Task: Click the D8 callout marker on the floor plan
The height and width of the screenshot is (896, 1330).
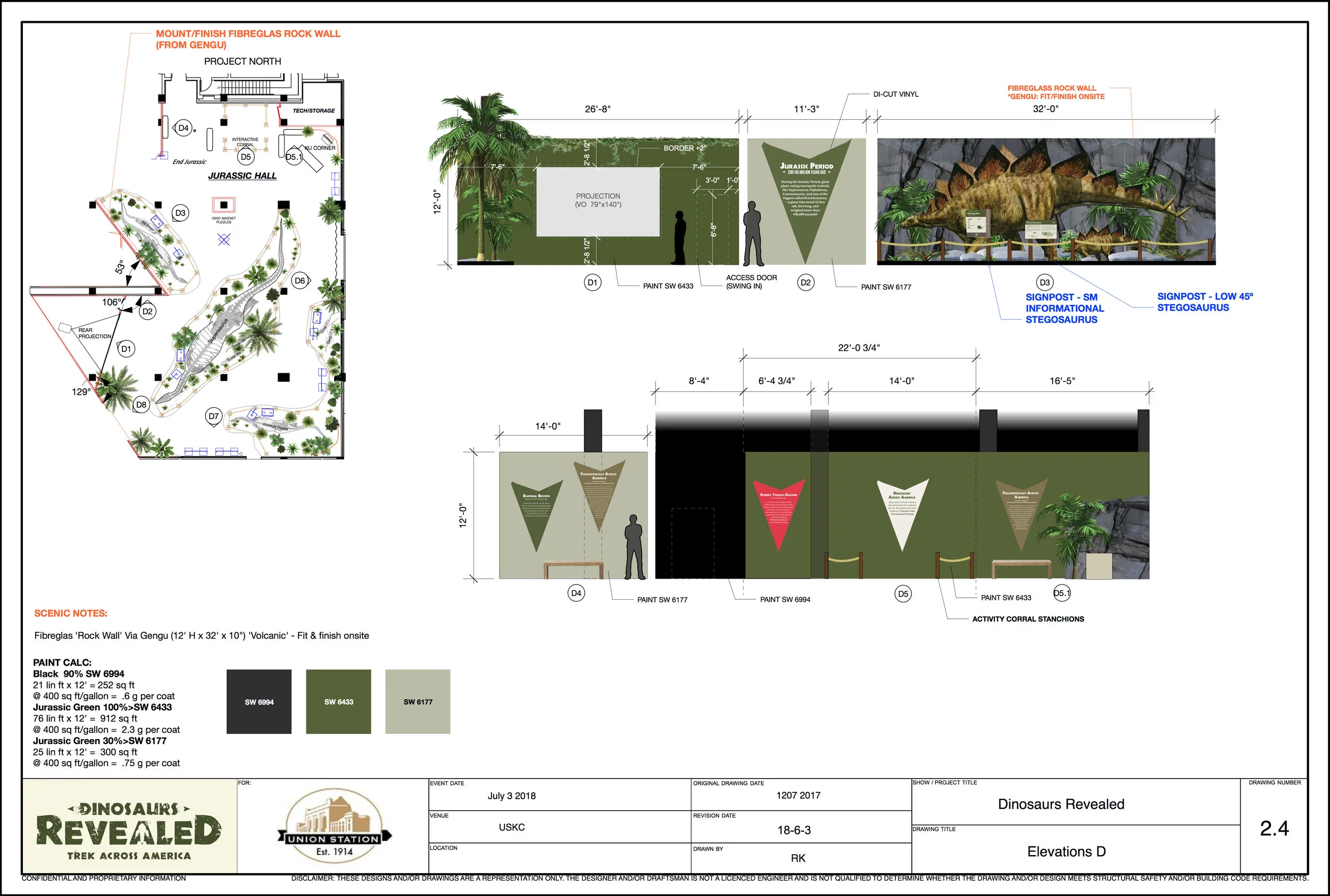Action: pyautogui.click(x=140, y=405)
